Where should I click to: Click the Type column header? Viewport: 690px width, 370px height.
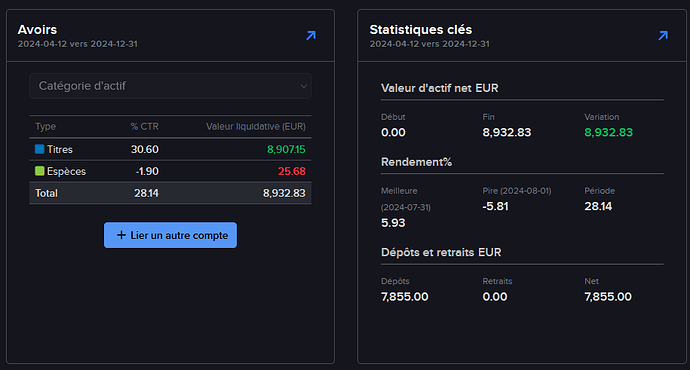[x=45, y=126]
